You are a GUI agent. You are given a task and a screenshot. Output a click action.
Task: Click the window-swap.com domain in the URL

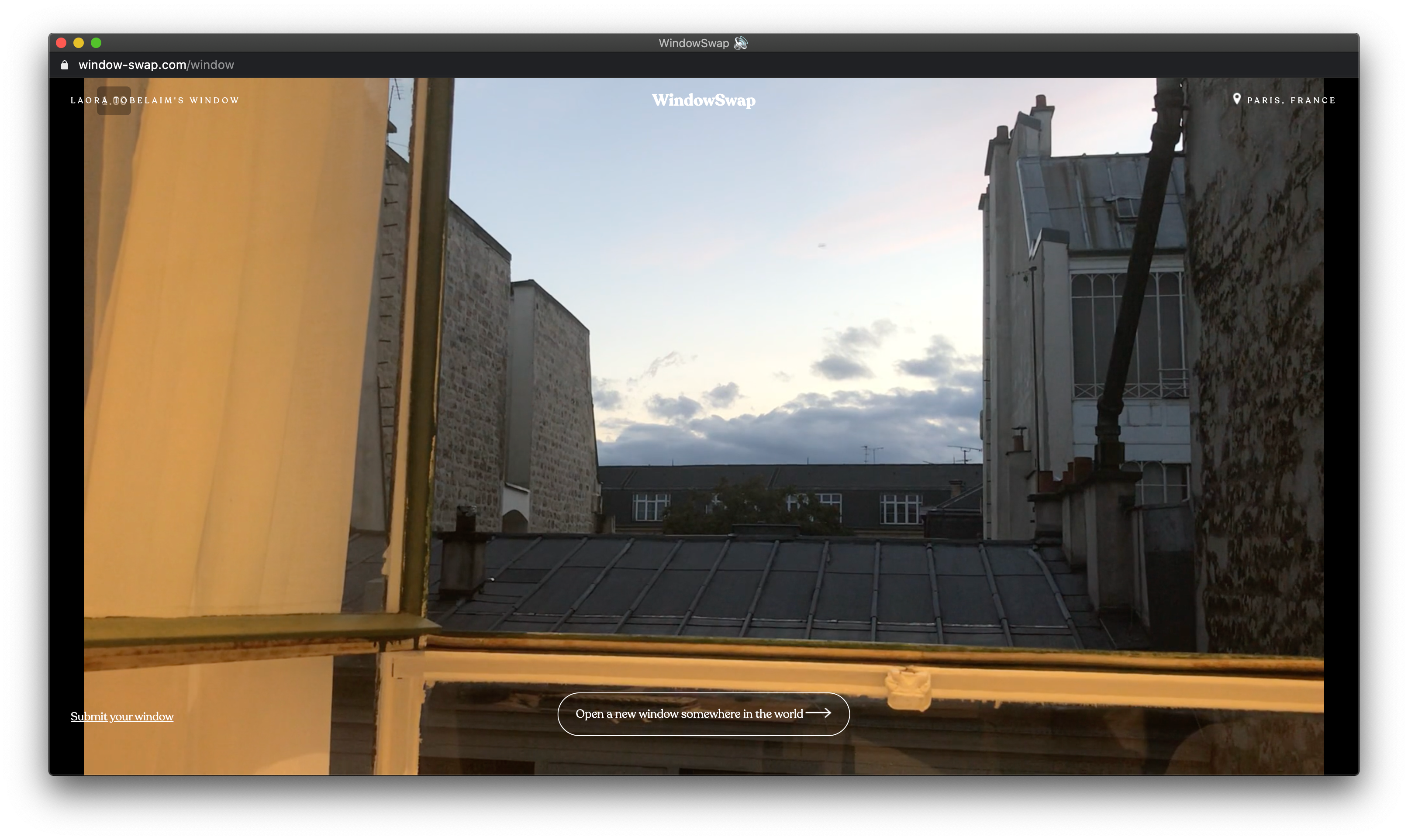(x=132, y=65)
